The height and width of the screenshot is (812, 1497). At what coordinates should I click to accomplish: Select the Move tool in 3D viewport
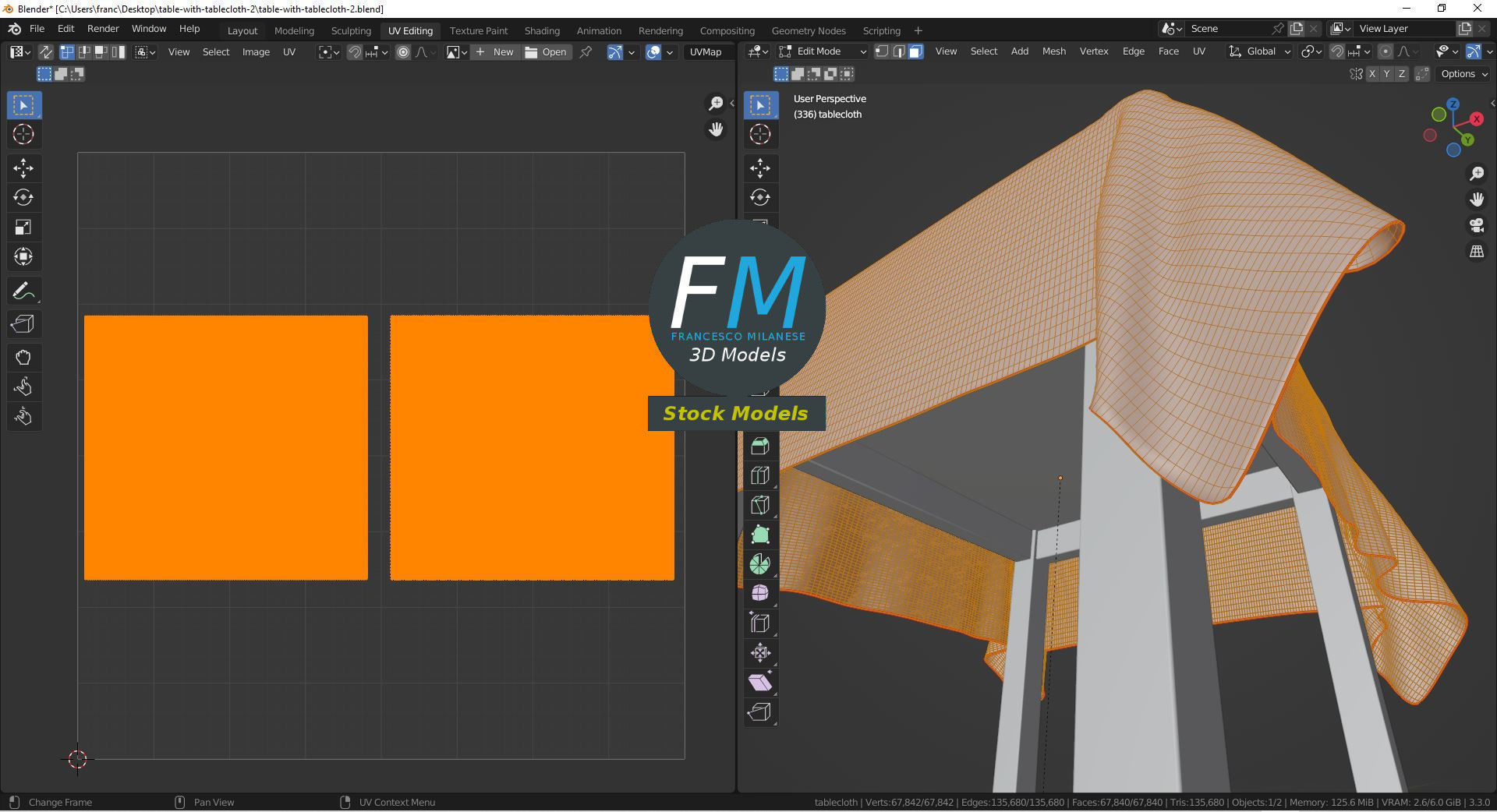[760, 168]
